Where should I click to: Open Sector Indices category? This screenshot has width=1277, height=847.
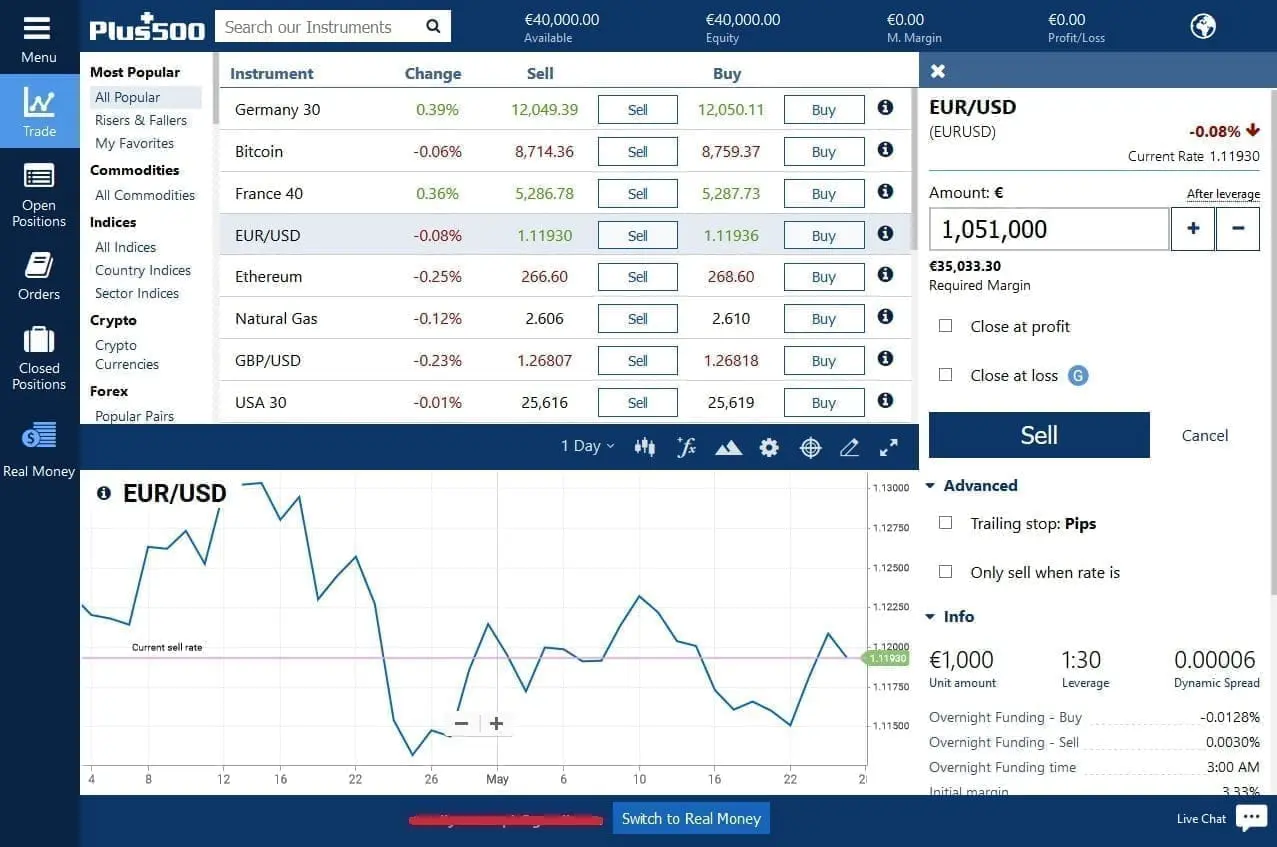137,293
